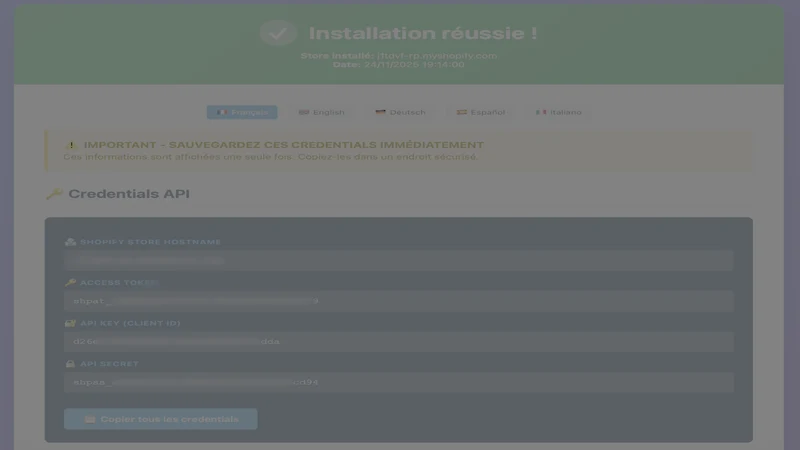This screenshot has height=450, width=800.
Task: Click the Shopify Store Hostname field
Action: pyautogui.click(x=399, y=260)
